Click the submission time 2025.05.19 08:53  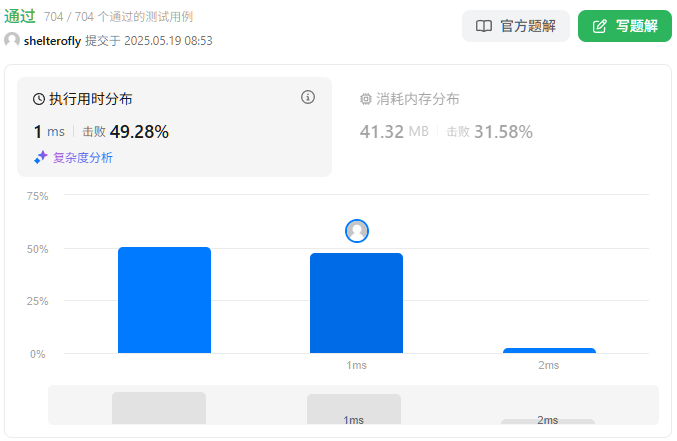[168, 41]
